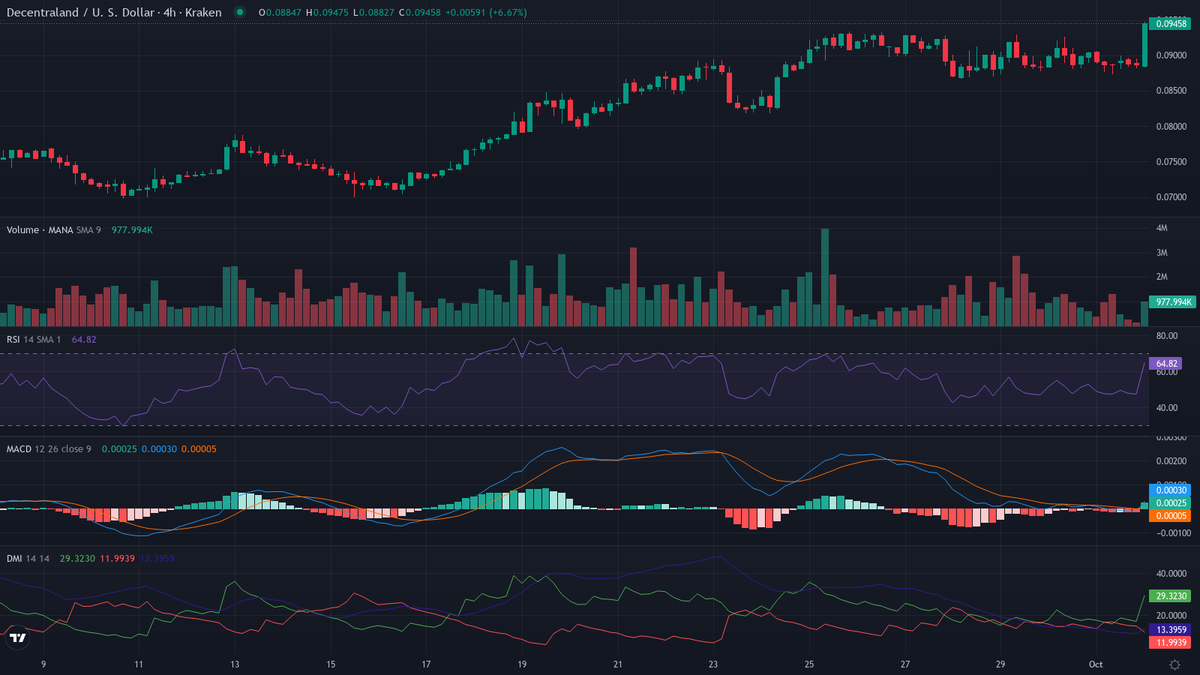The height and width of the screenshot is (675, 1200).
Task: Select the RSI 14 SMA 1 indicator legend
Action: [35, 340]
